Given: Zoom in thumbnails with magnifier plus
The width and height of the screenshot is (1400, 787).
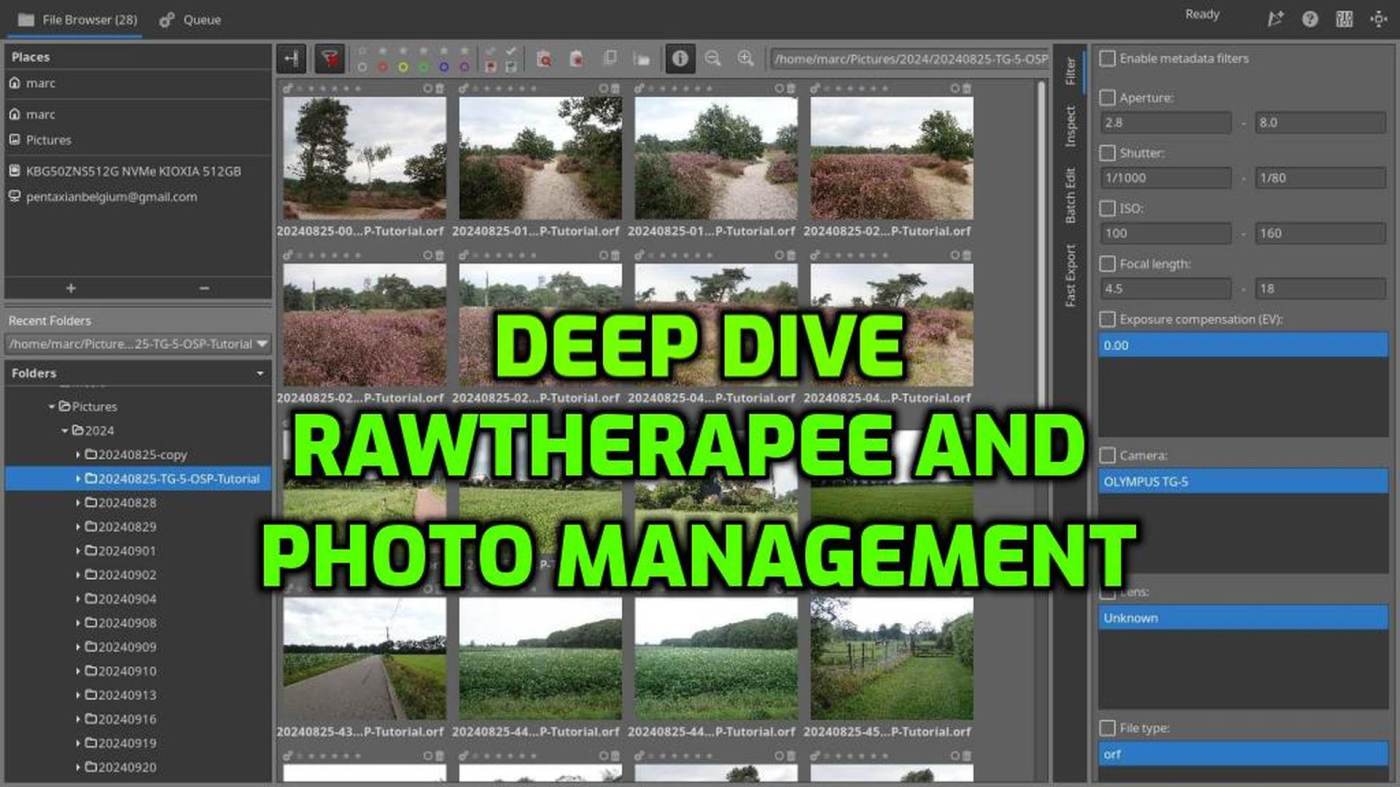Looking at the screenshot, I should click(745, 59).
